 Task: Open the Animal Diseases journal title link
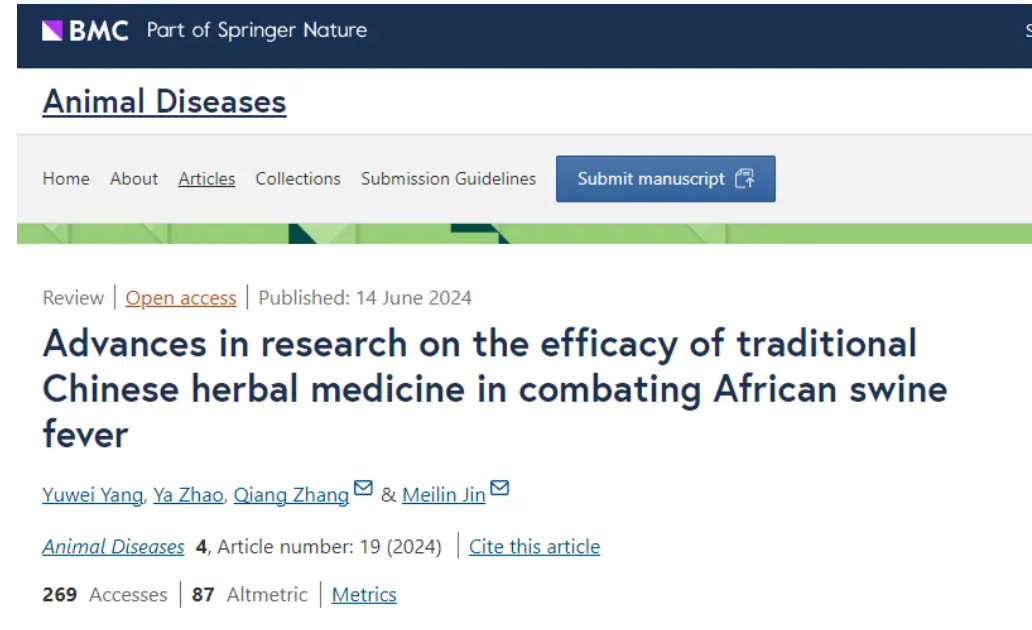(165, 102)
